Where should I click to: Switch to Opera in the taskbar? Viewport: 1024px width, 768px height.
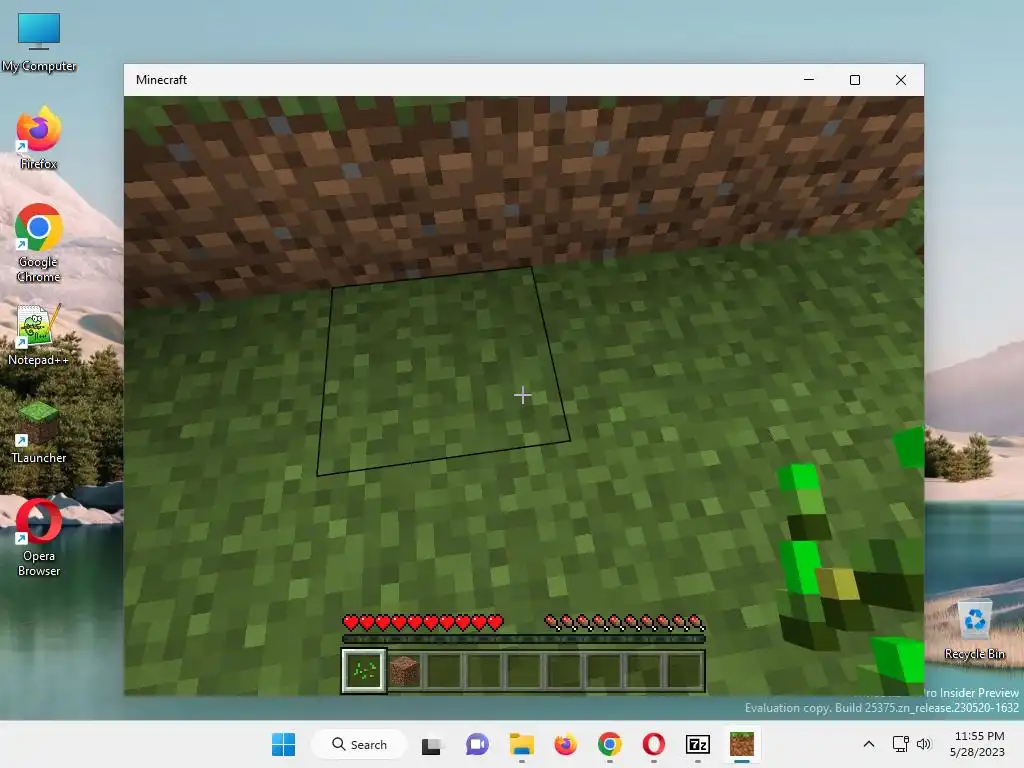click(x=654, y=744)
